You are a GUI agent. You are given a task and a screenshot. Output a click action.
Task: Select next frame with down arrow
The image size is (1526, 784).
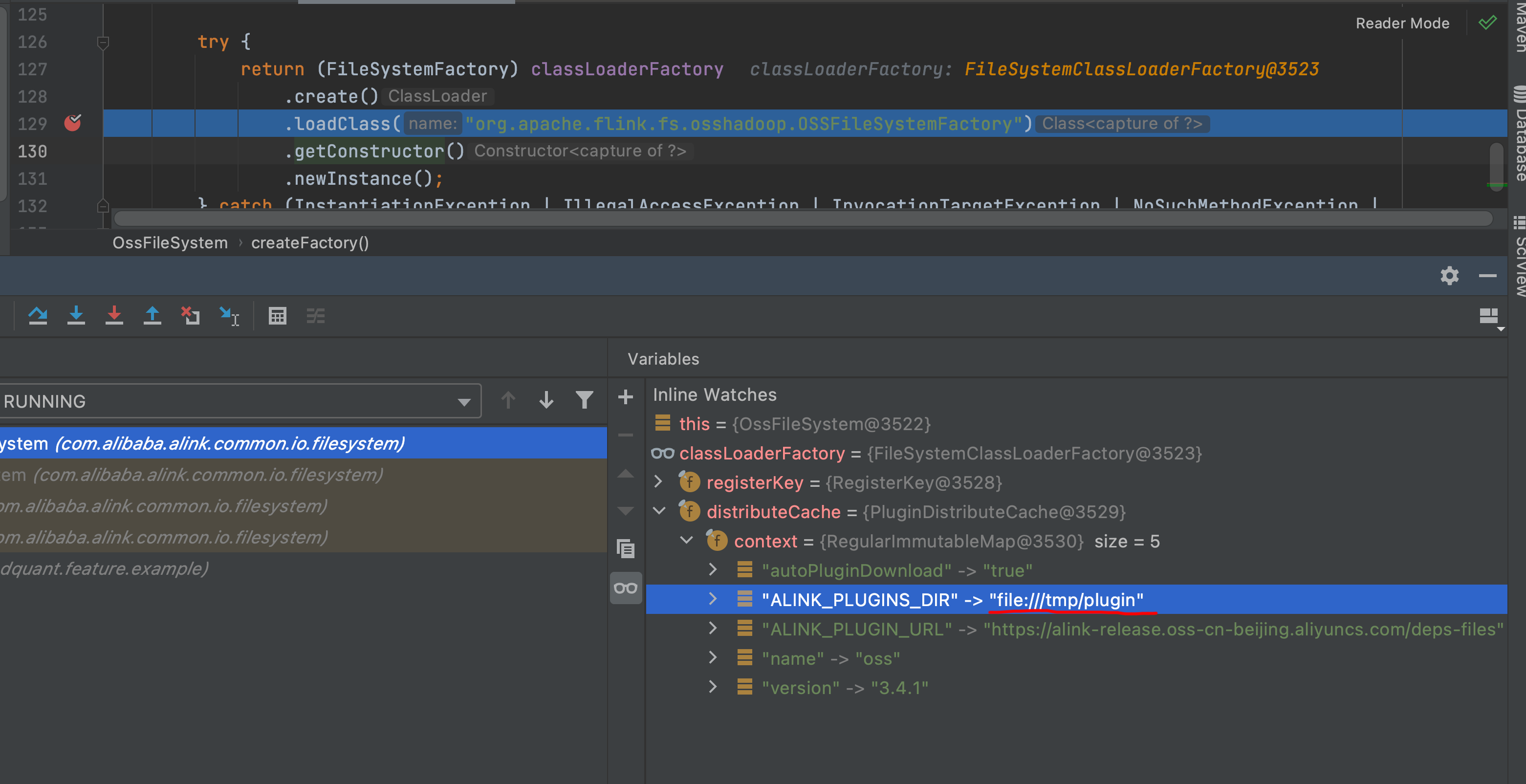546,400
